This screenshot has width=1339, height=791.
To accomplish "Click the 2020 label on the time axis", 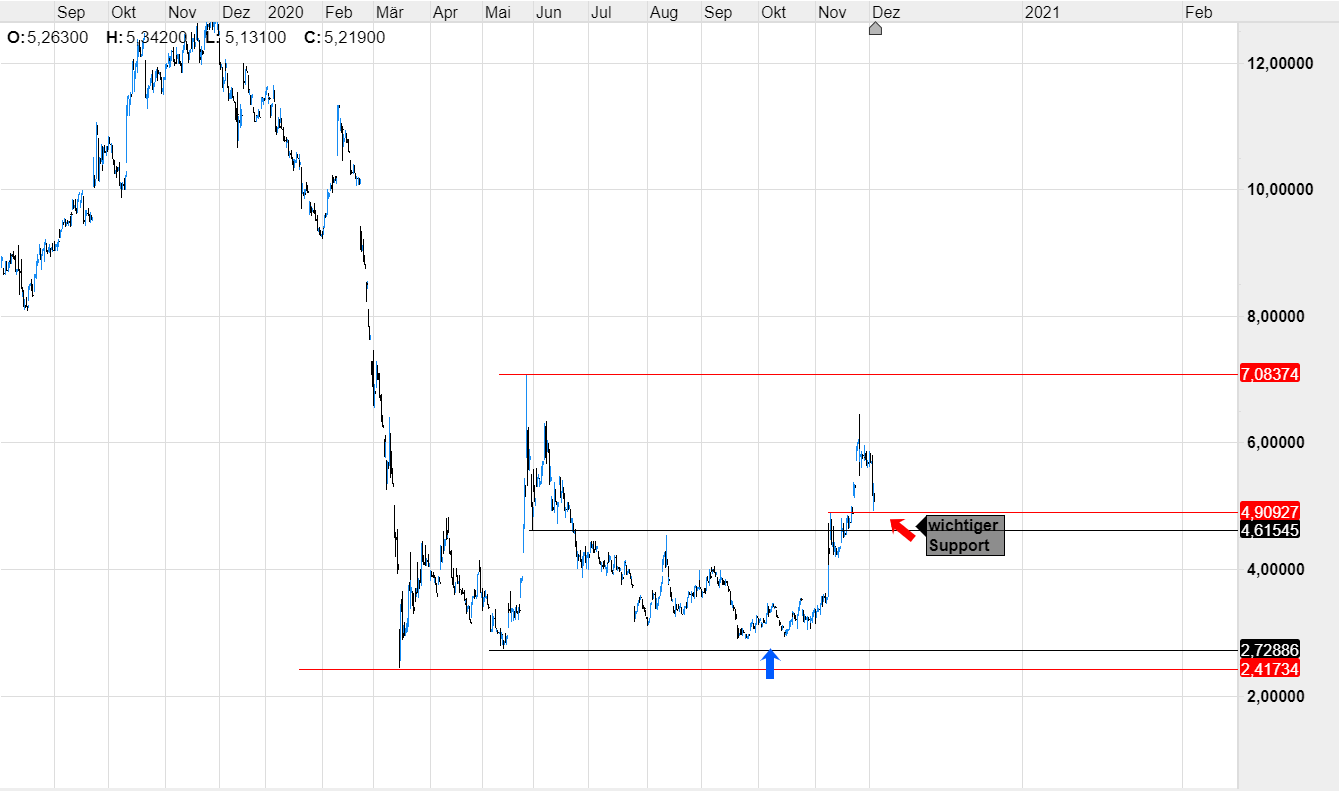I will click(x=285, y=12).
